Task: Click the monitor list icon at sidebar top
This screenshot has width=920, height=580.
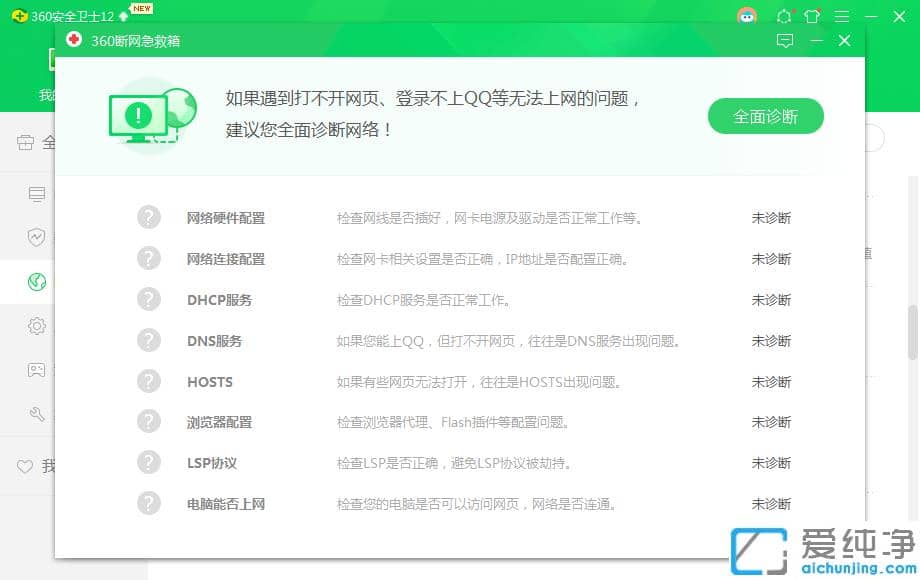Action: click(37, 193)
